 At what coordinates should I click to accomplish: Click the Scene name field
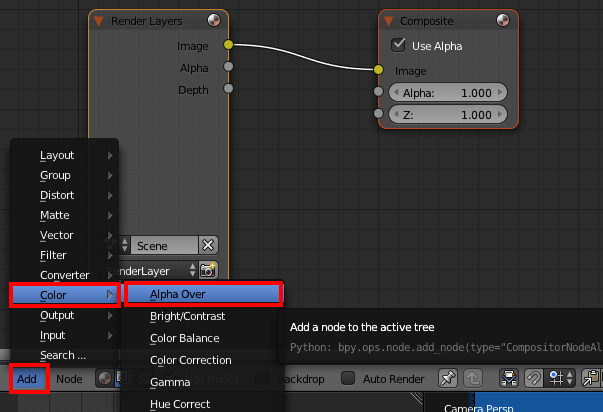click(165, 245)
